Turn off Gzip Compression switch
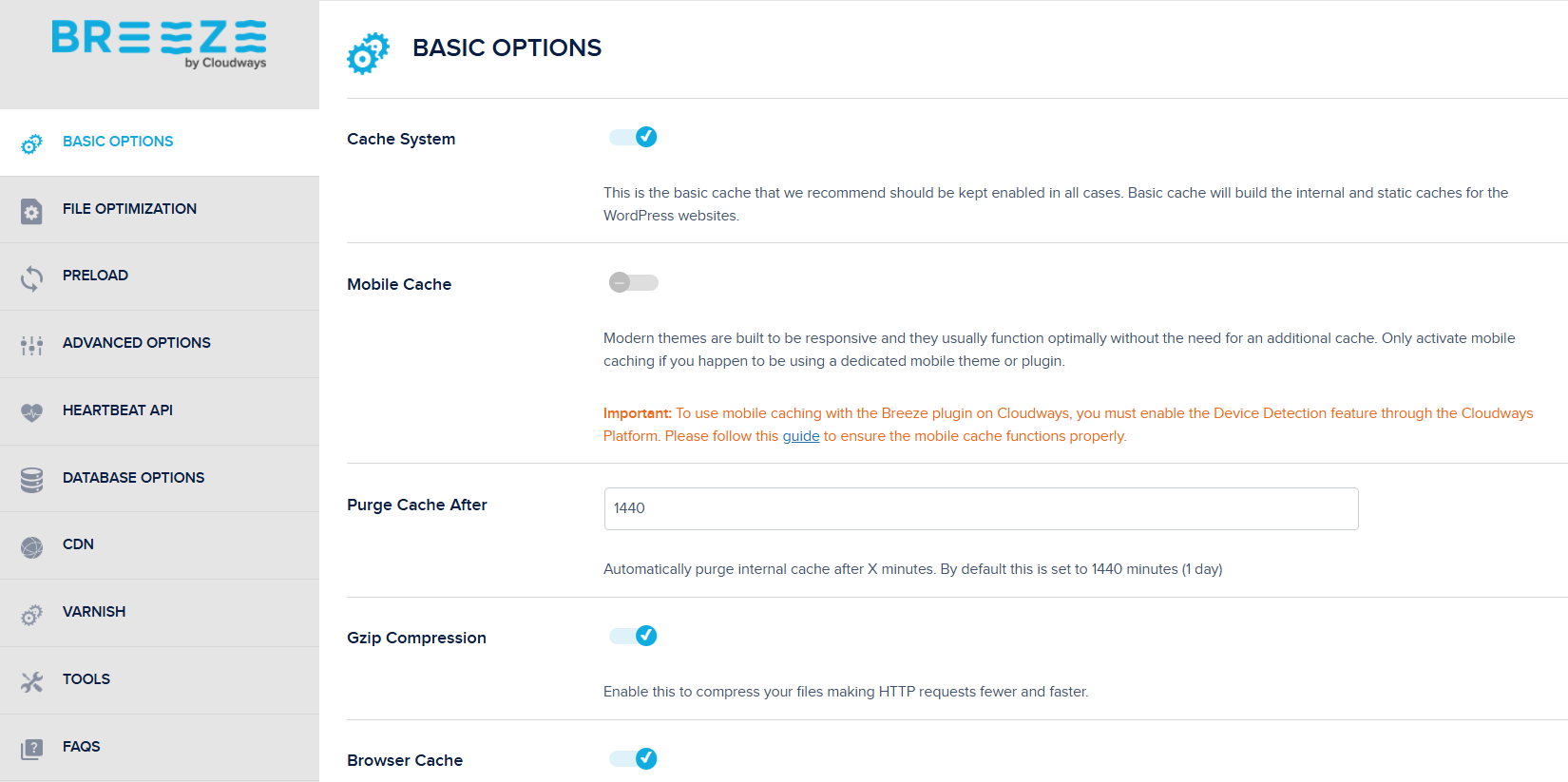The width and height of the screenshot is (1568, 782). tap(633, 636)
